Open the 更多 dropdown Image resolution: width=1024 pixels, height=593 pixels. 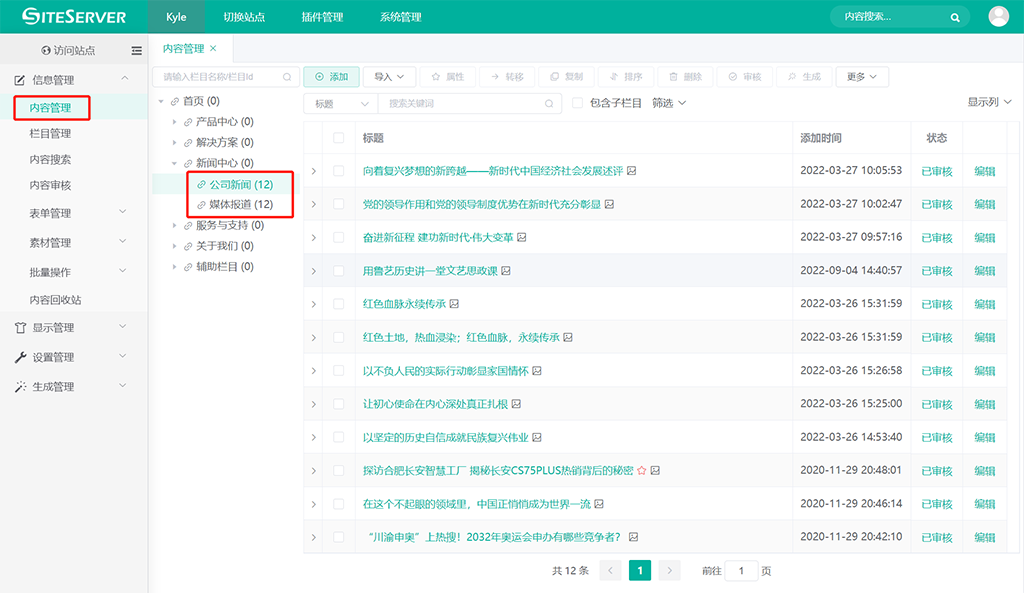coord(862,77)
